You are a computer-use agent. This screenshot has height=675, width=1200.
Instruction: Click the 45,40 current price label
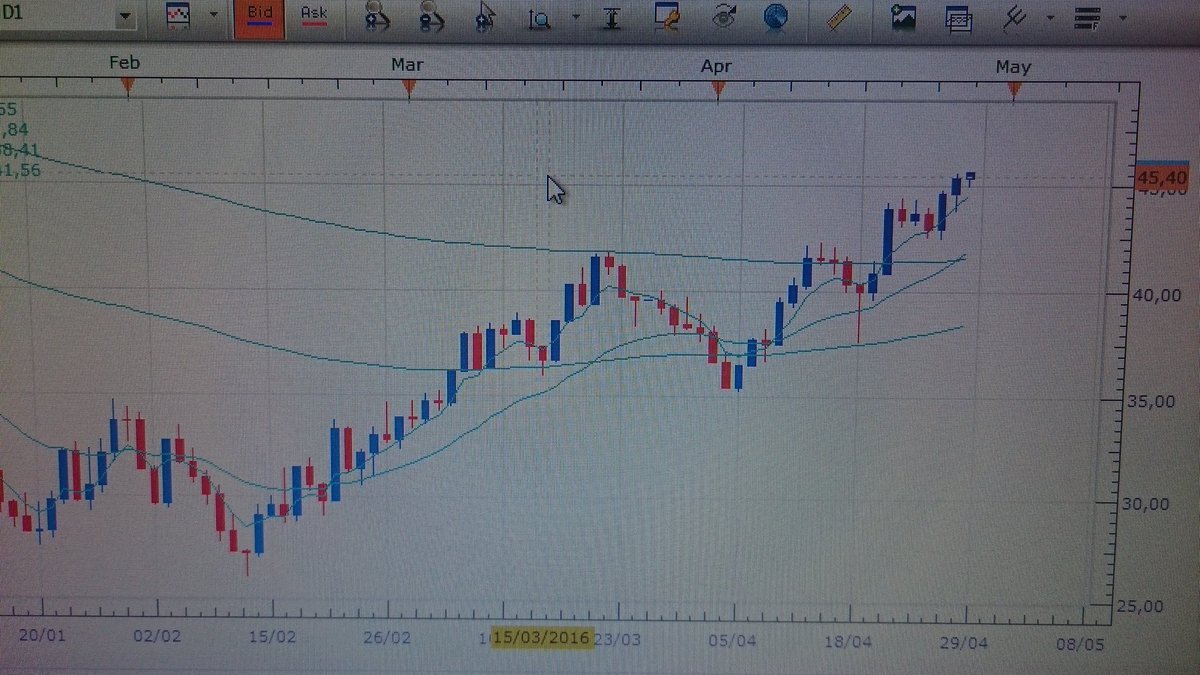(x=1162, y=178)
